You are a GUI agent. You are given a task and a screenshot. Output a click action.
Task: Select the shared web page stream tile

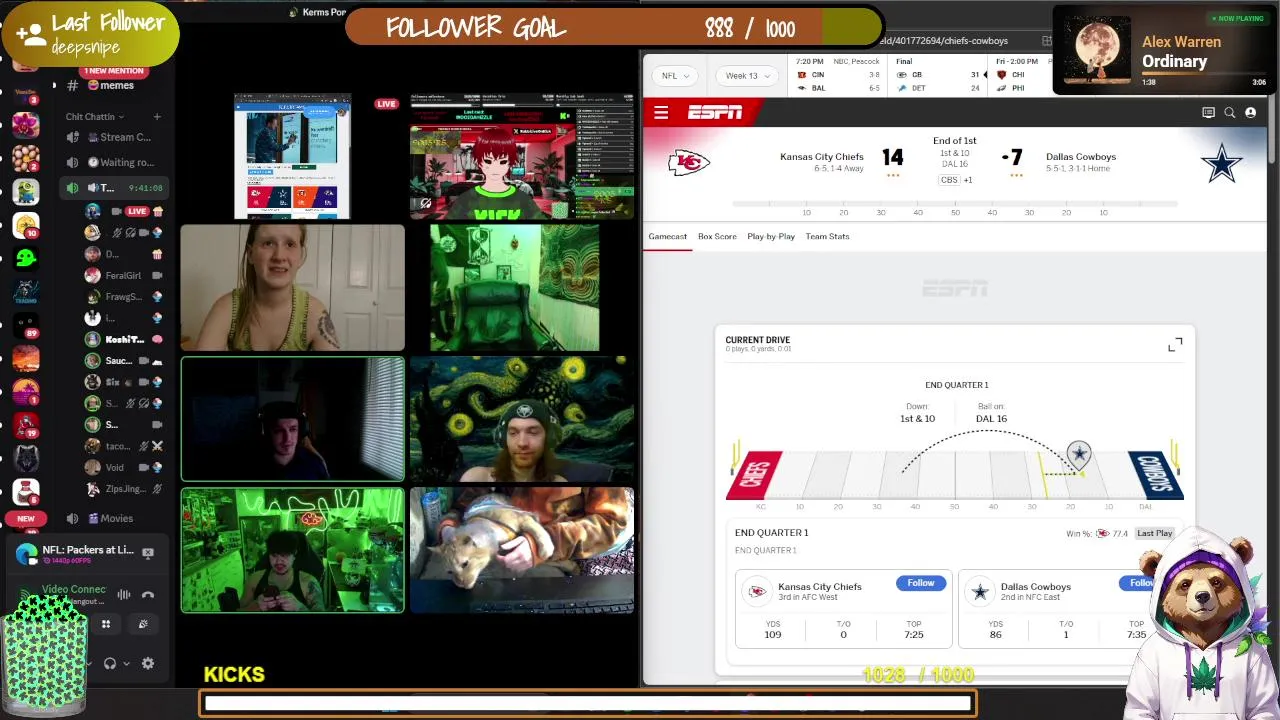[x=292, y=157]
